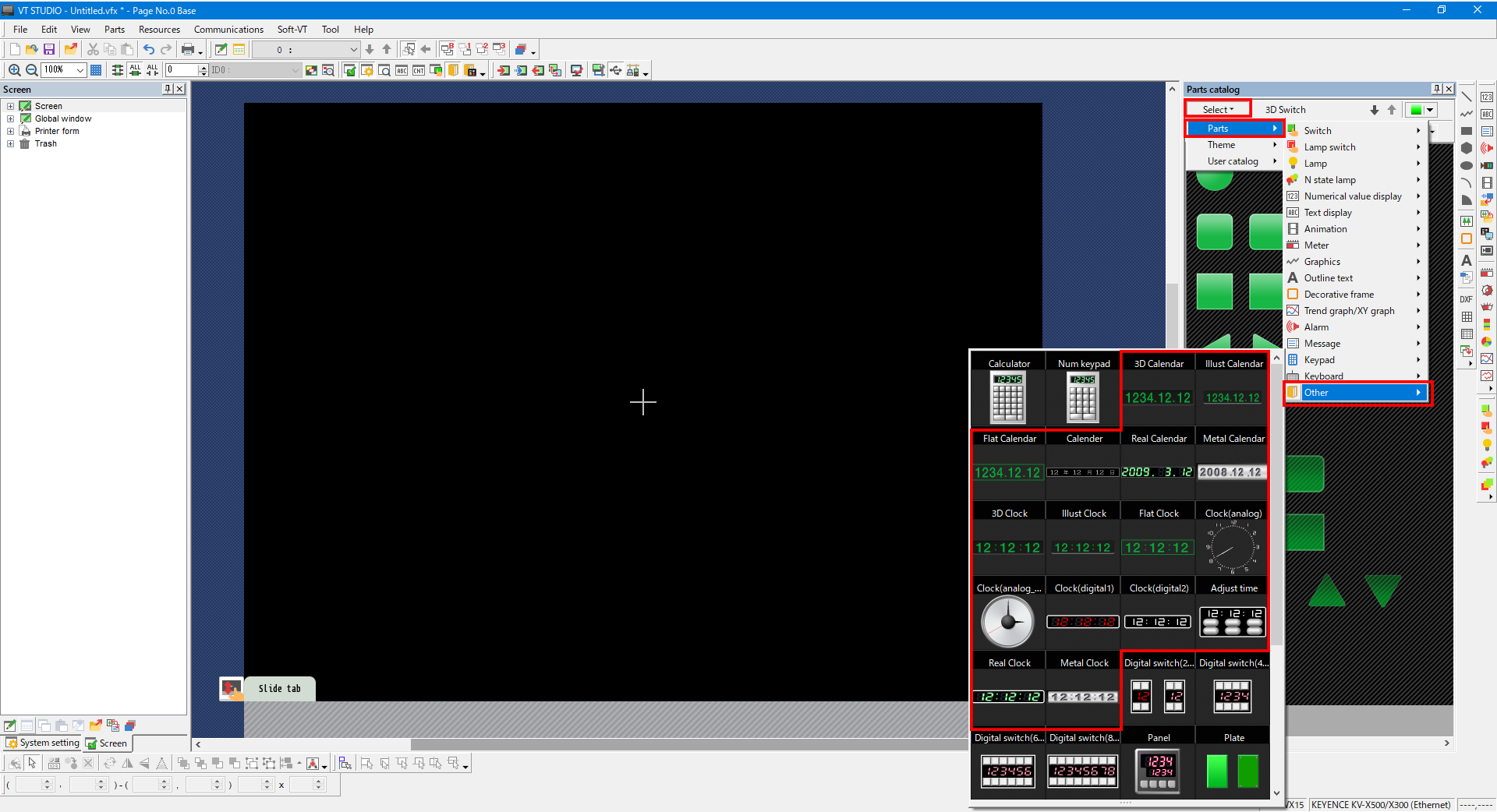The height and width of the screenshot is (812, 1497).
Task: Choose the Keypad submenu entry
Action: pyautogui.click(x=1319, y=359)
